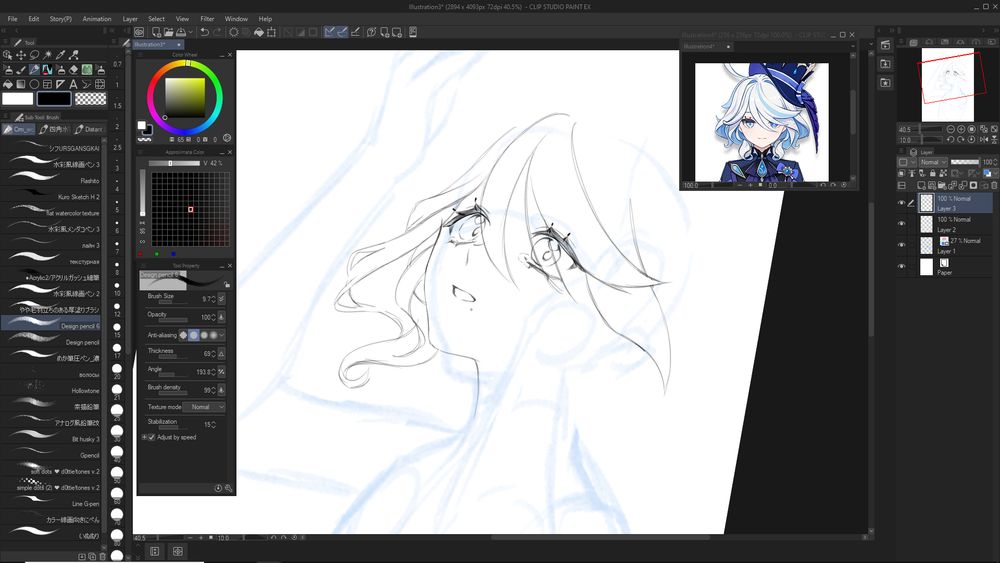Screen dimensions: 1000x563
Task: Toggle Snap to Grid in command bar
Action: pyautogui.click(x=355, y=32)
